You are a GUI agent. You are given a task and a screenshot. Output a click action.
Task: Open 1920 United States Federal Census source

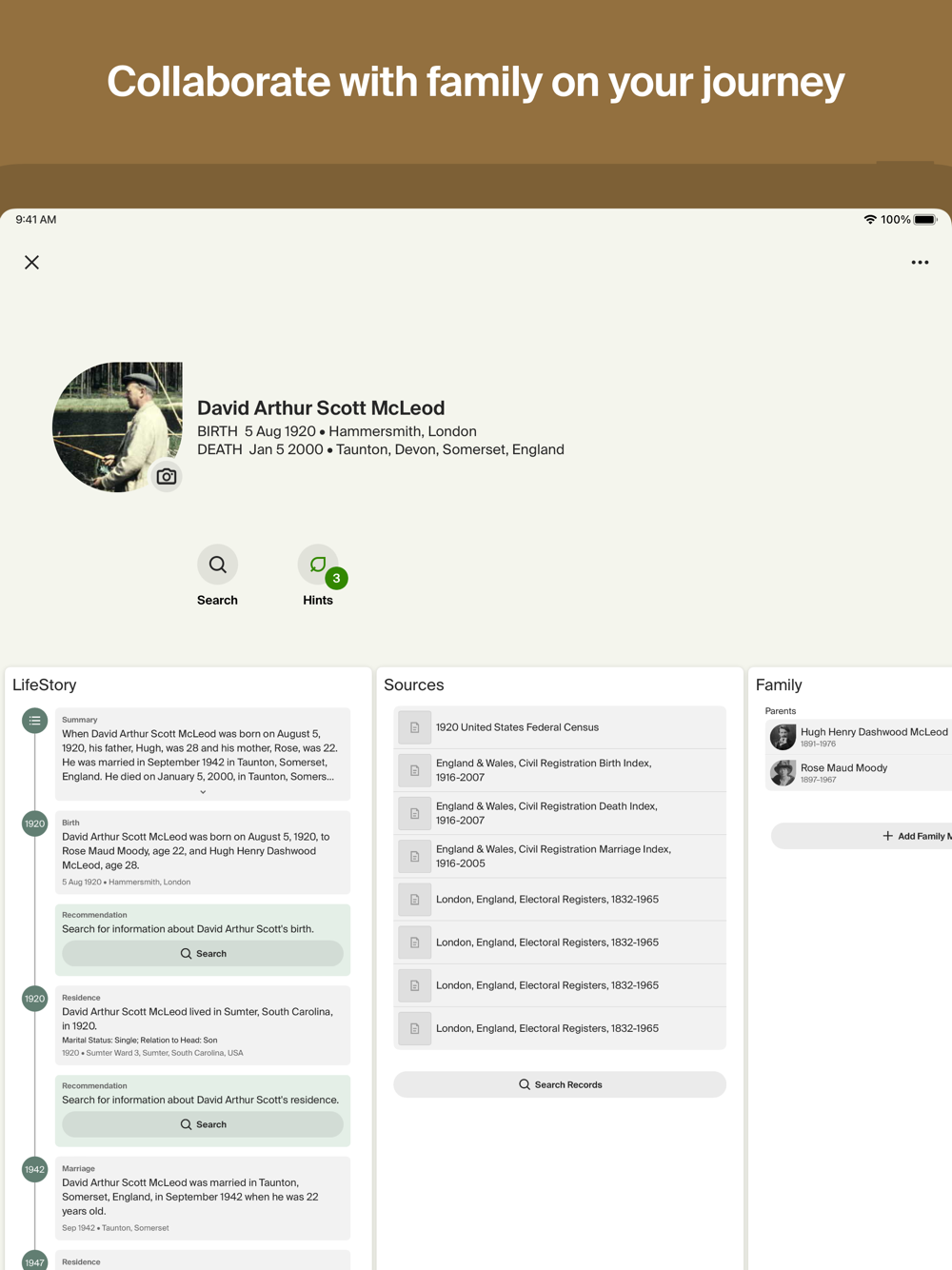point(560,727)
